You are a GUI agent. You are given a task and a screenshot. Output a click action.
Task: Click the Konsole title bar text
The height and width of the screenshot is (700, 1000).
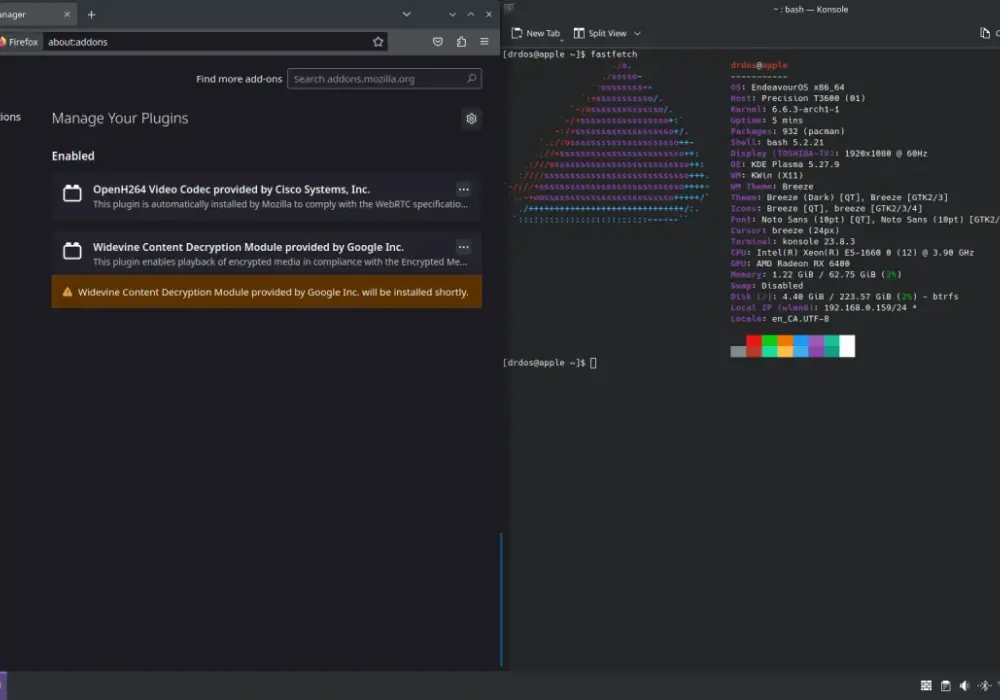pos(811,10)
